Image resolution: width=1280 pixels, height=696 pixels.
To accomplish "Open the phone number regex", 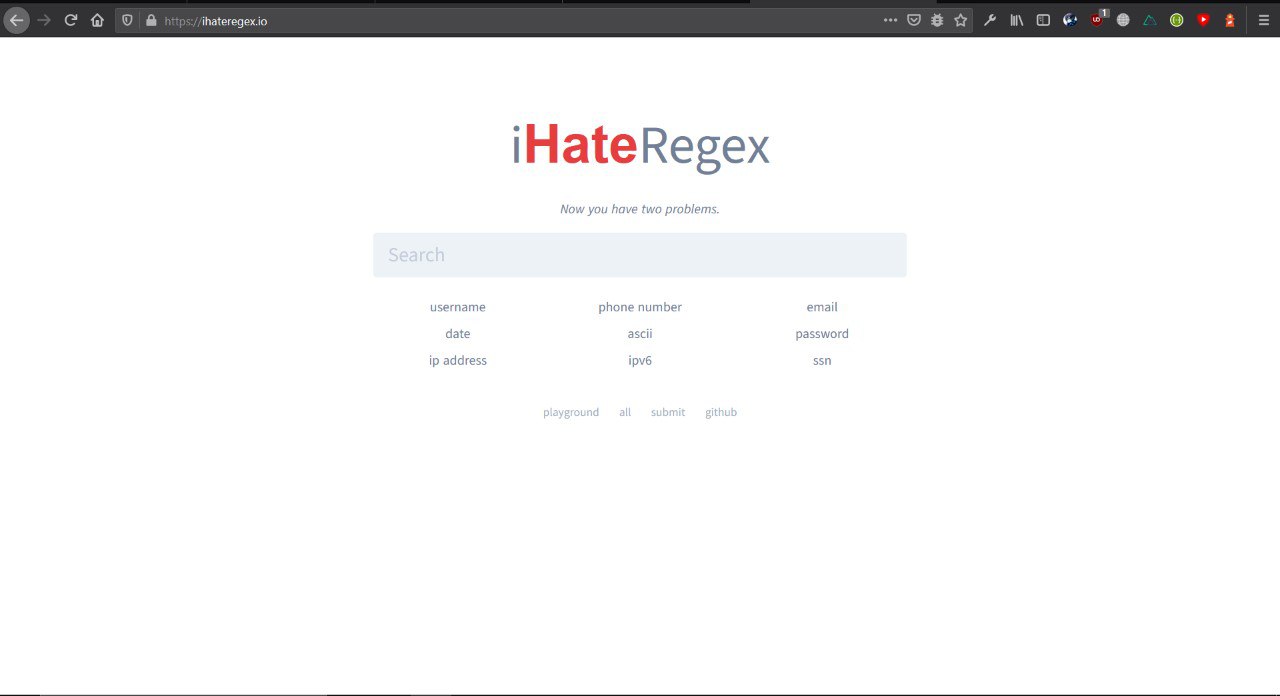I will pos(640,307).
